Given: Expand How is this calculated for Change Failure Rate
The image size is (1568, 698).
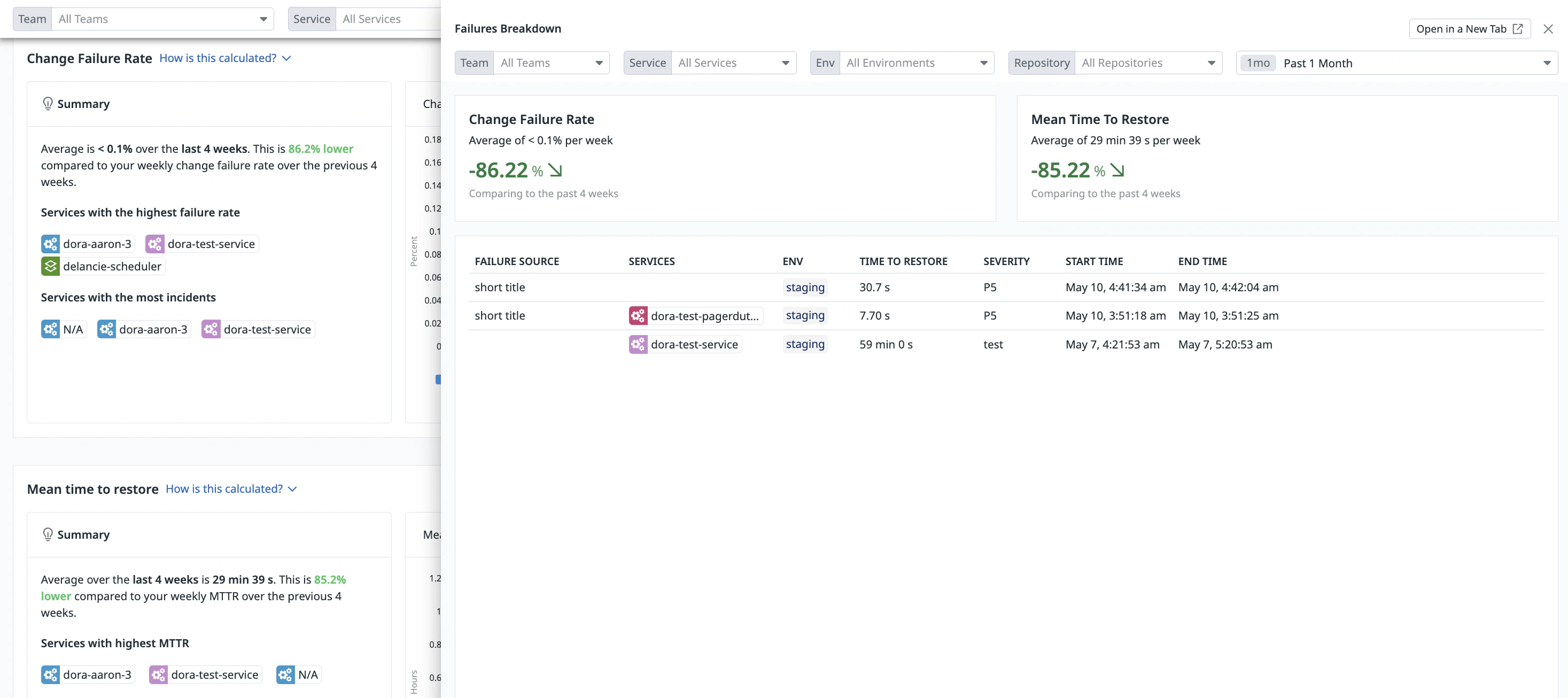Looking at the screenshot, I should pos(224,58).
